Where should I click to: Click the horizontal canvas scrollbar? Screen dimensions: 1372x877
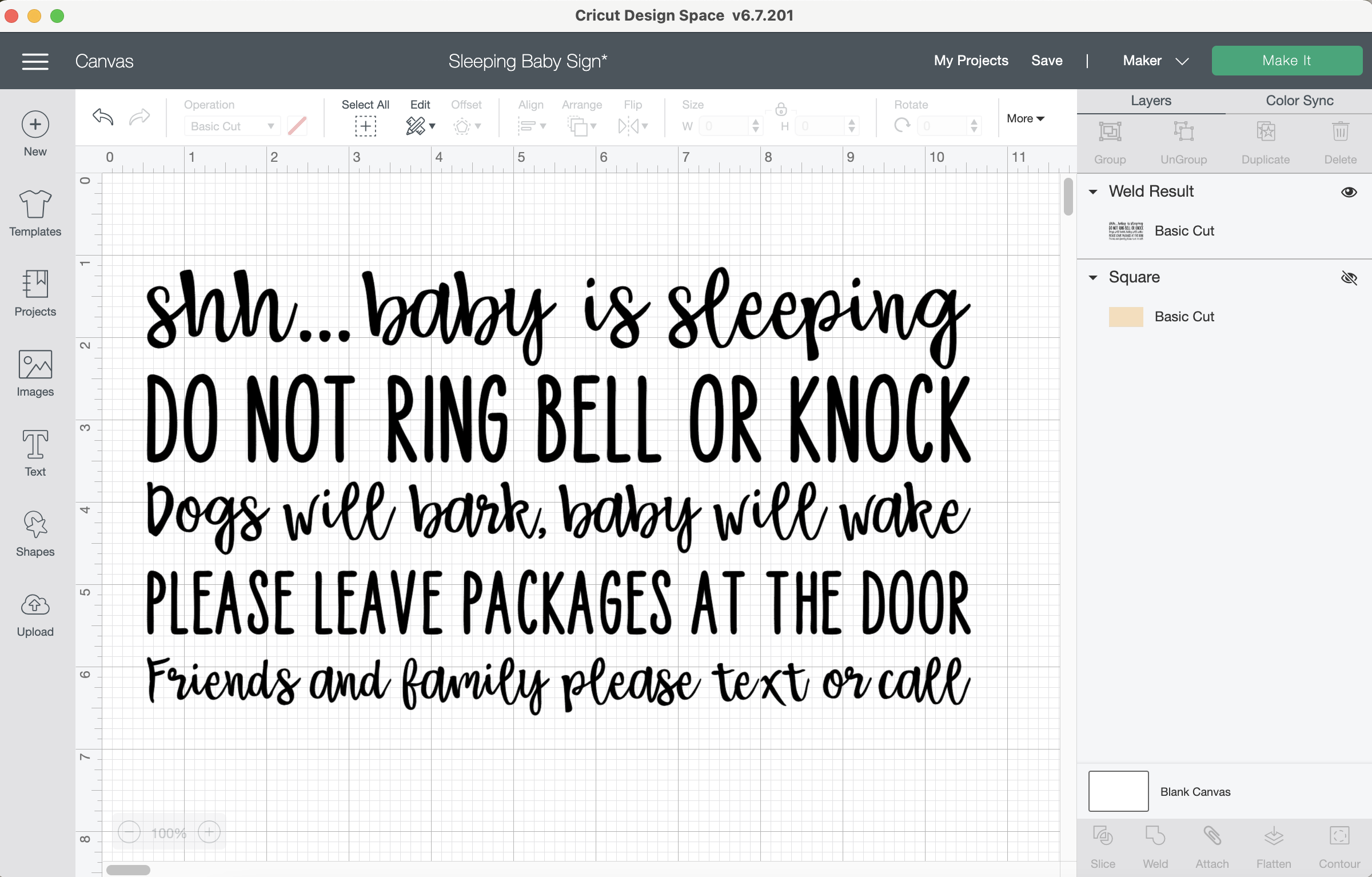128,870
